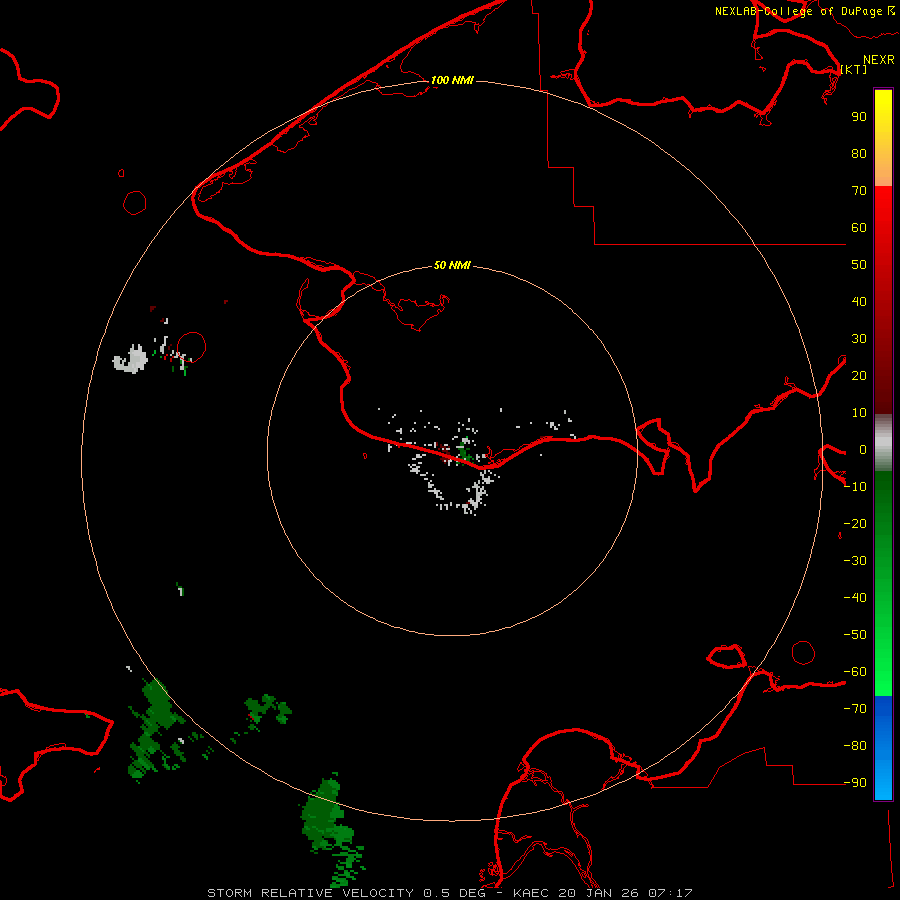The height and width of the screenshot is (900, 900).
Task: Pick the yellow segment of the color bar
Action: [x=883, y=138]
